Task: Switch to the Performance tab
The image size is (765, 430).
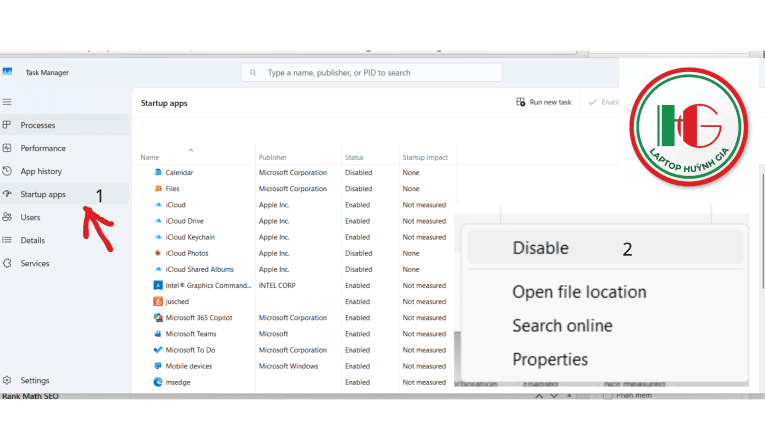Action: pyautogui.click(x=64, y=148)
